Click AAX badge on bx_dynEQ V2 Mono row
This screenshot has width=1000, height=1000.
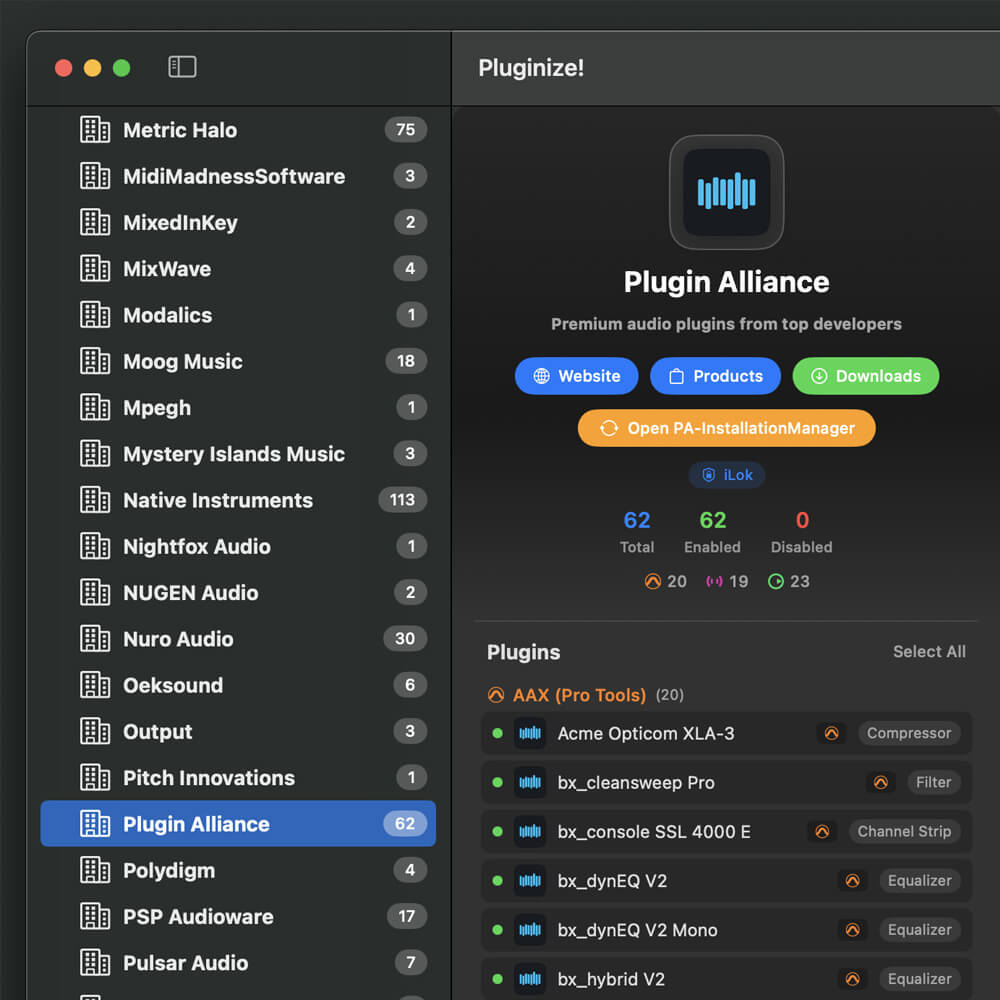click(x=853, y=930)
